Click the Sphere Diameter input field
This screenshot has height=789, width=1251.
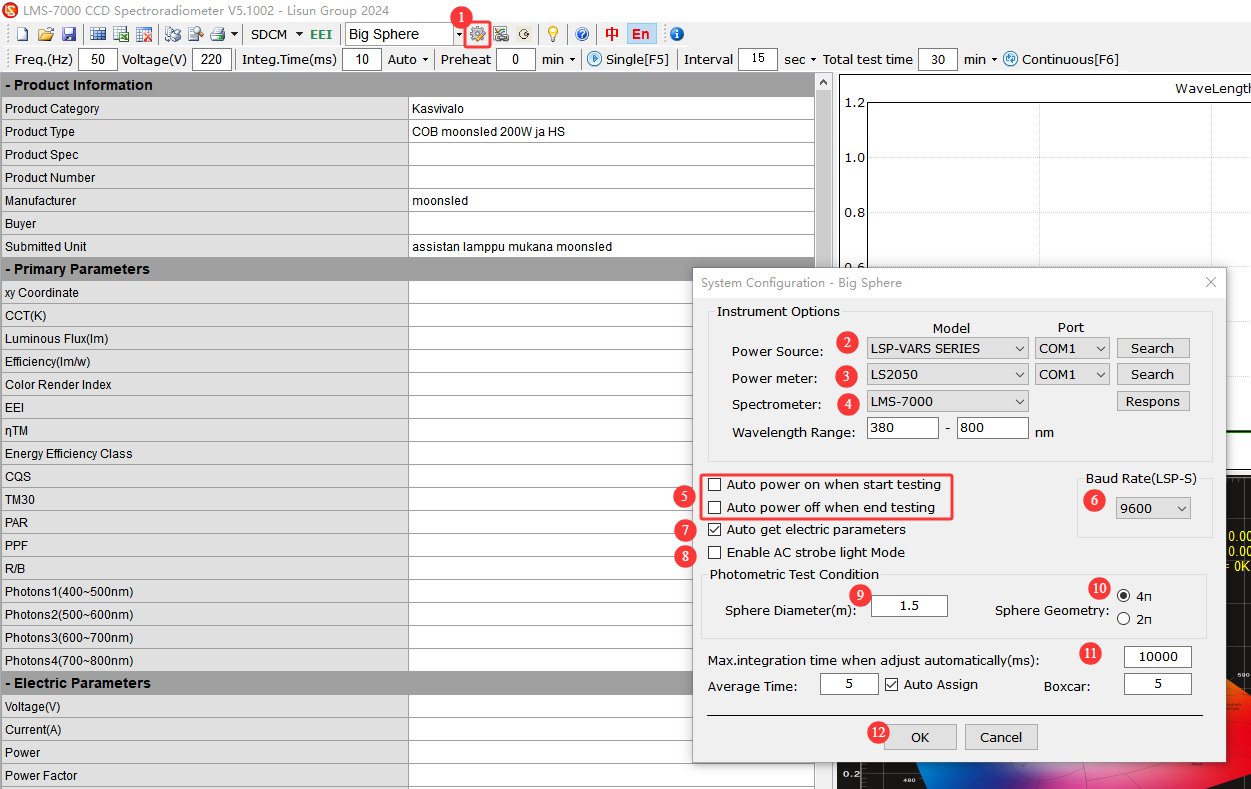[909, 606]
